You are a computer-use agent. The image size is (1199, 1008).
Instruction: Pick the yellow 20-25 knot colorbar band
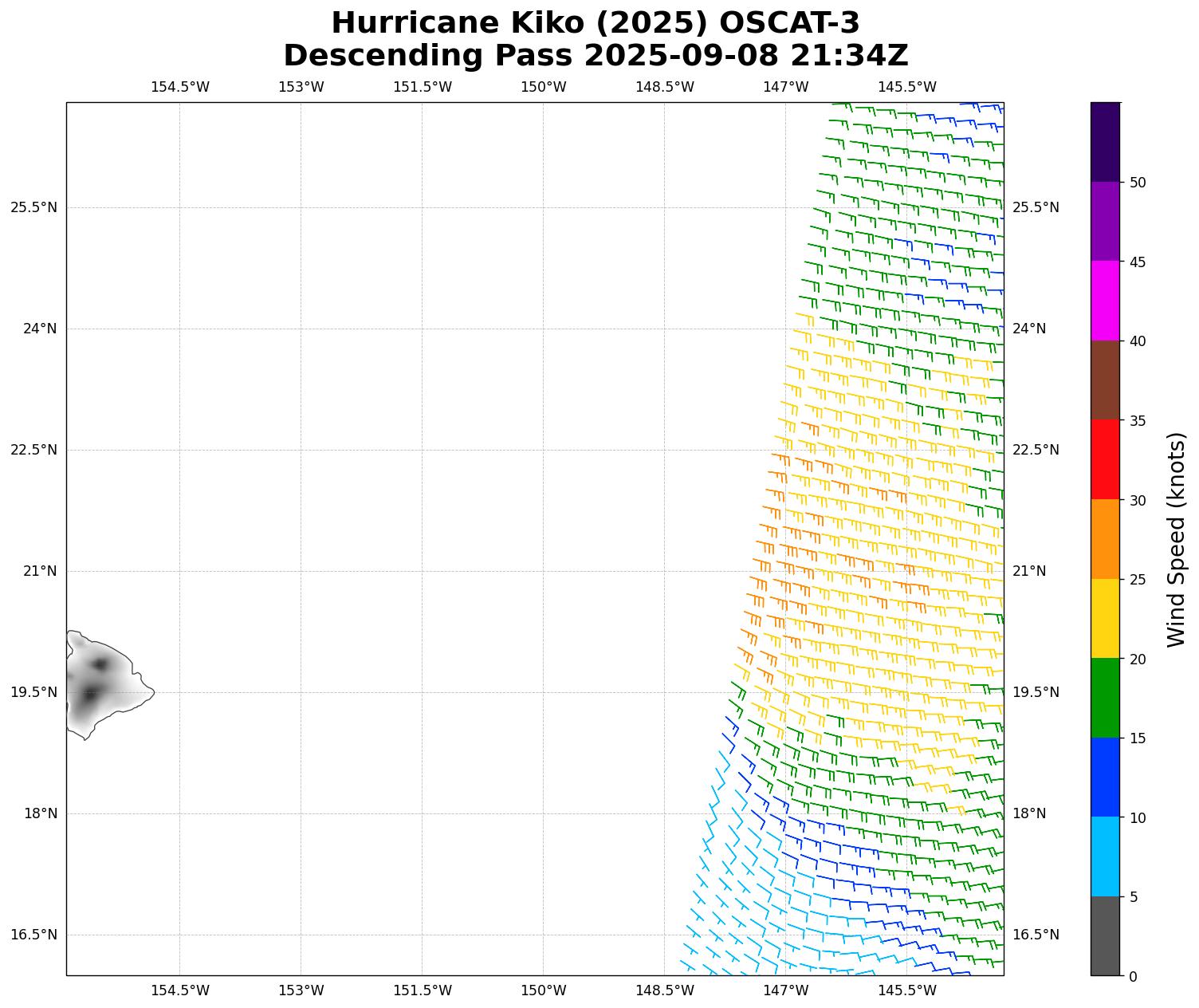click(1105, 618)
